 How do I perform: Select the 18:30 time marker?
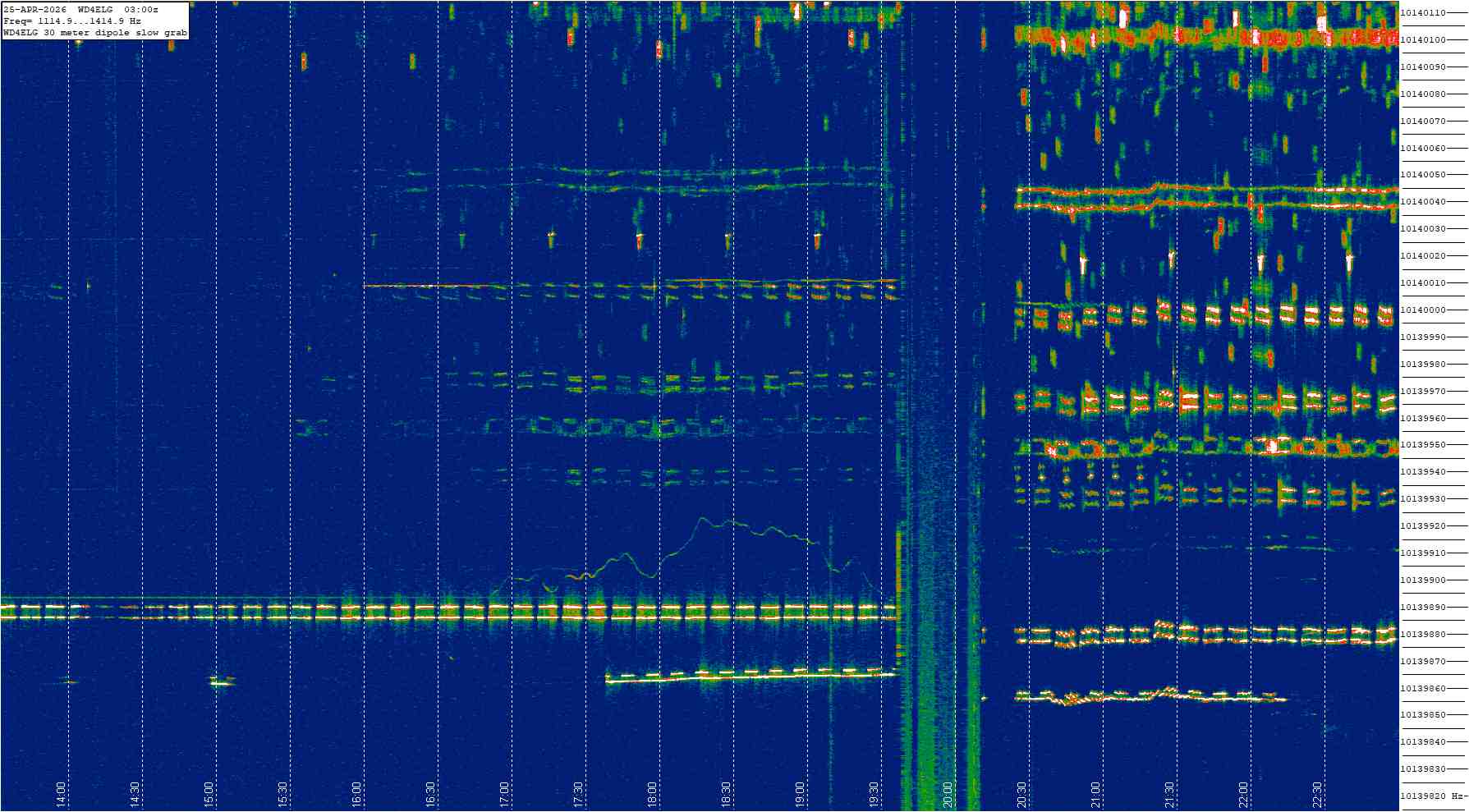point(726,794)
